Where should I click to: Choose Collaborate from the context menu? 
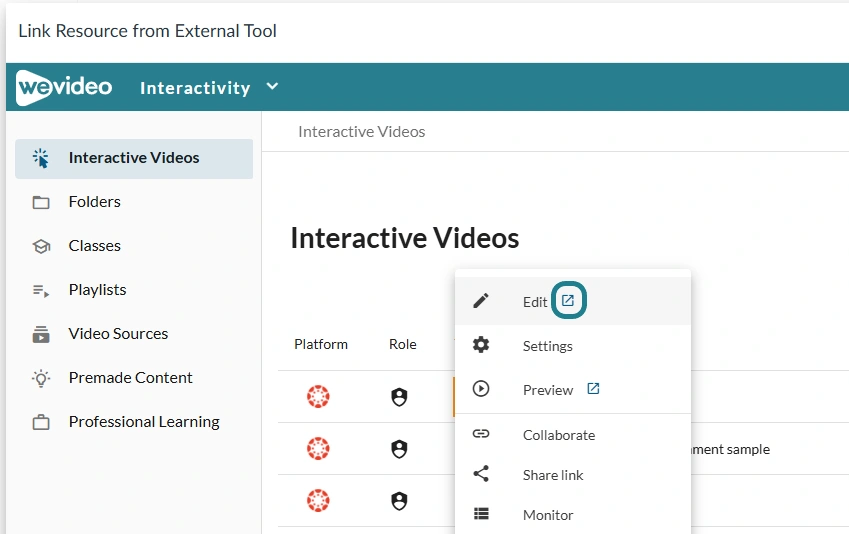tap(573, 435)
